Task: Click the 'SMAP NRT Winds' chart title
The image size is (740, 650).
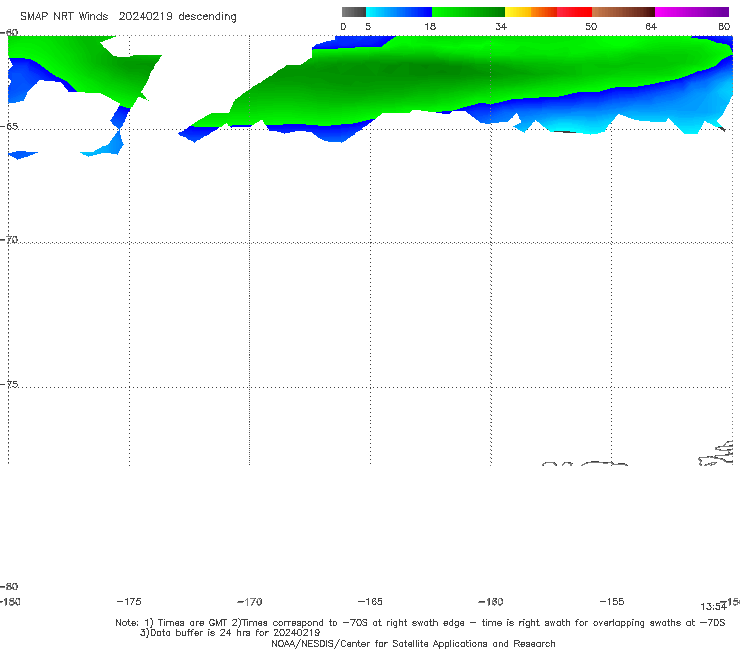Action: click(x=128, y=17)
